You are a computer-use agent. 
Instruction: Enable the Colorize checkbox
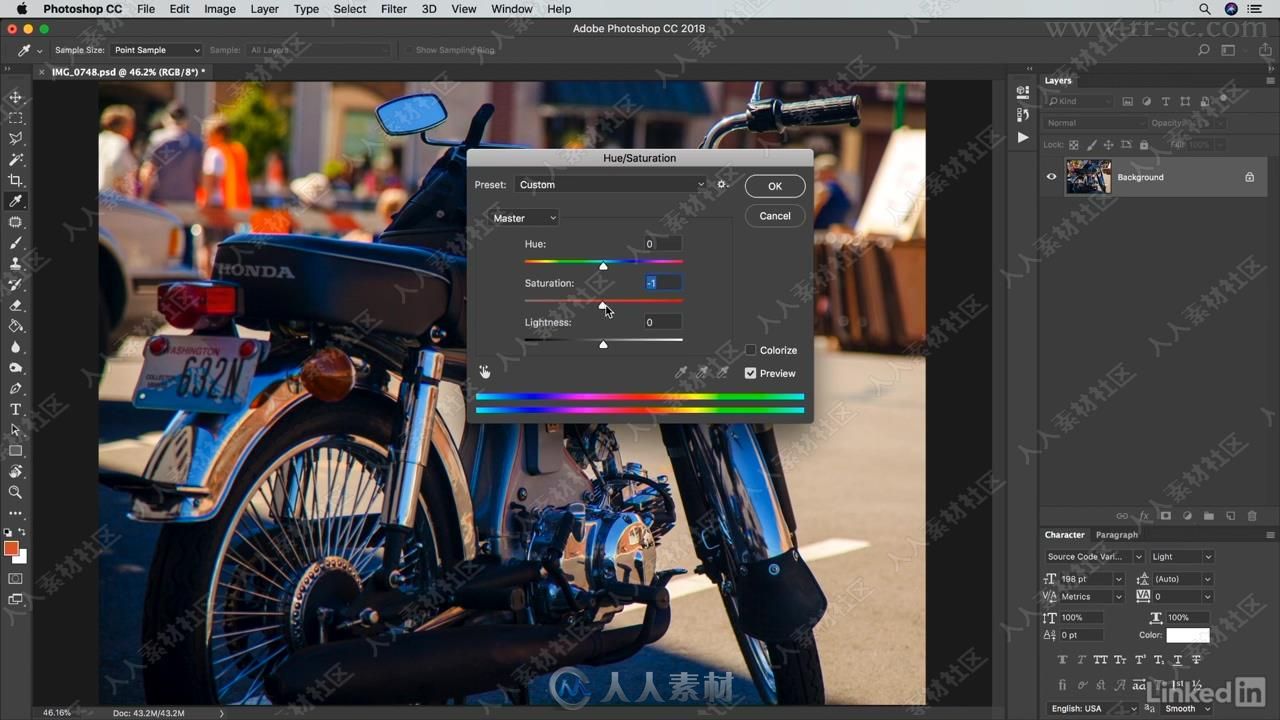pos(750,350)
